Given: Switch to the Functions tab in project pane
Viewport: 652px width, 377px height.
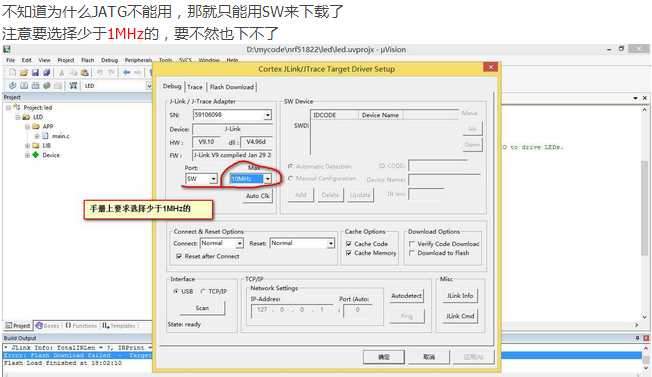Looking at the screenshot, I should [x=82, y=326].
